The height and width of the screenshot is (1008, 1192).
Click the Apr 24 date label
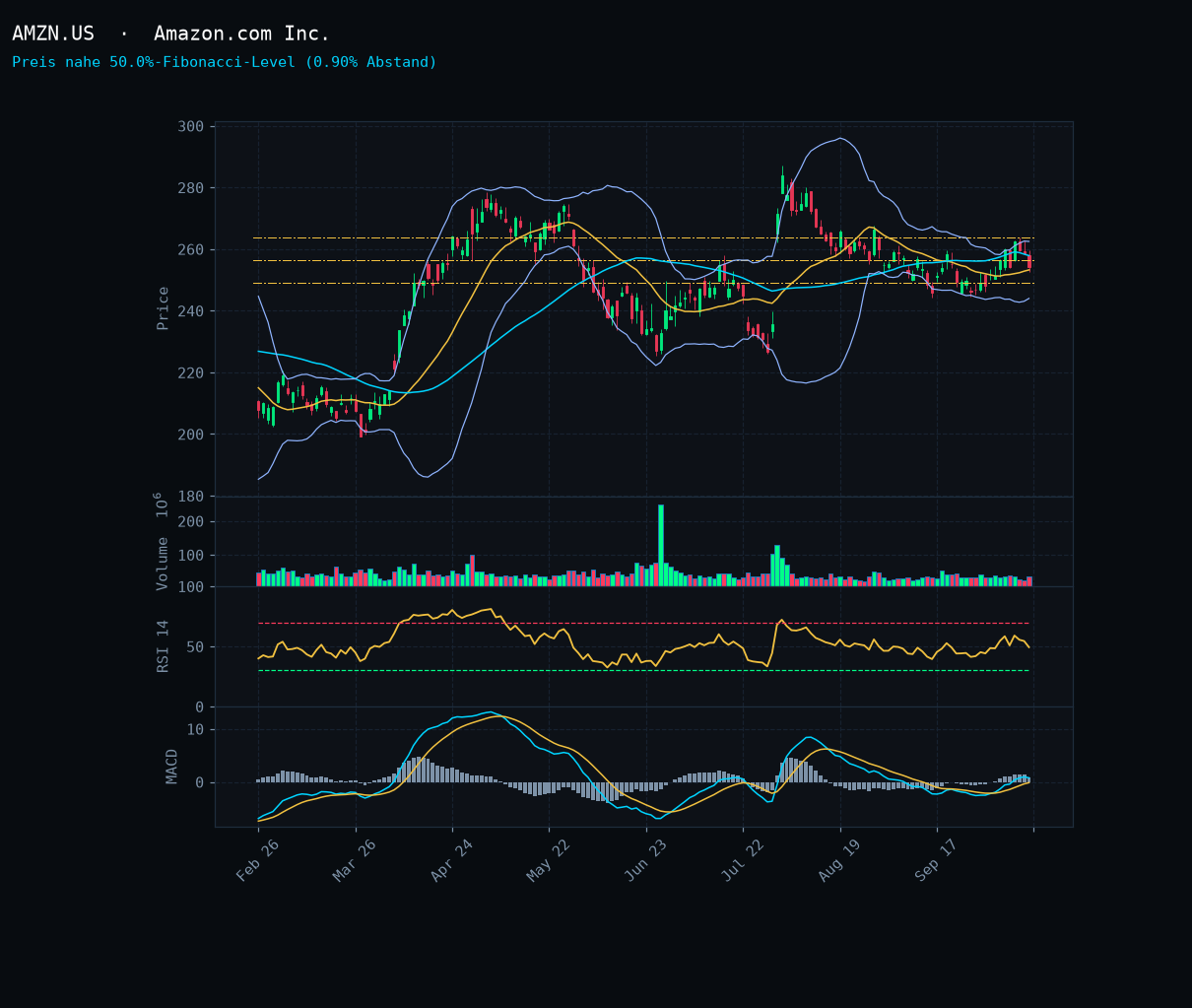(x=452, y=860)
